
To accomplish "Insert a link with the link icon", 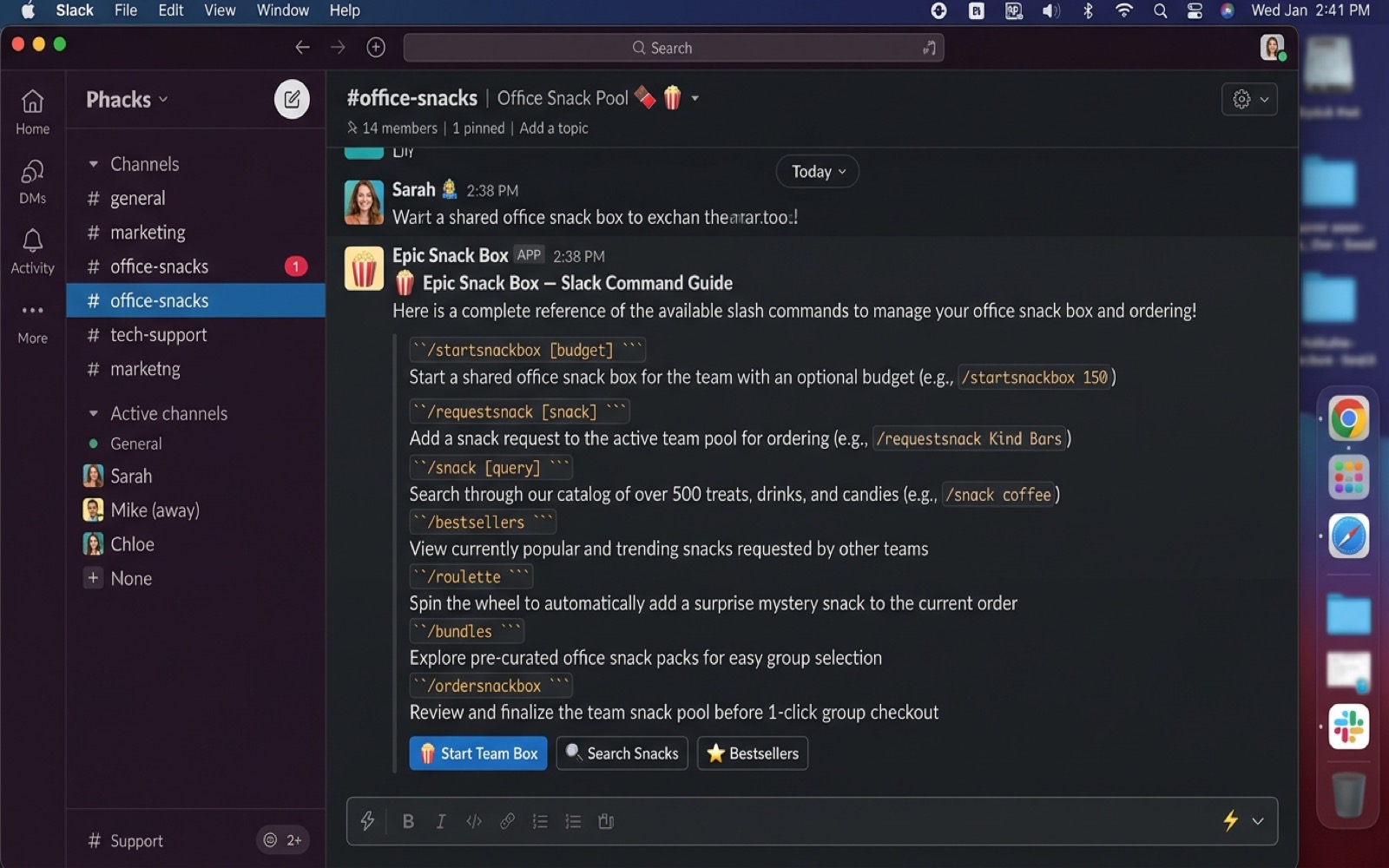I will (x=507, y=821).
